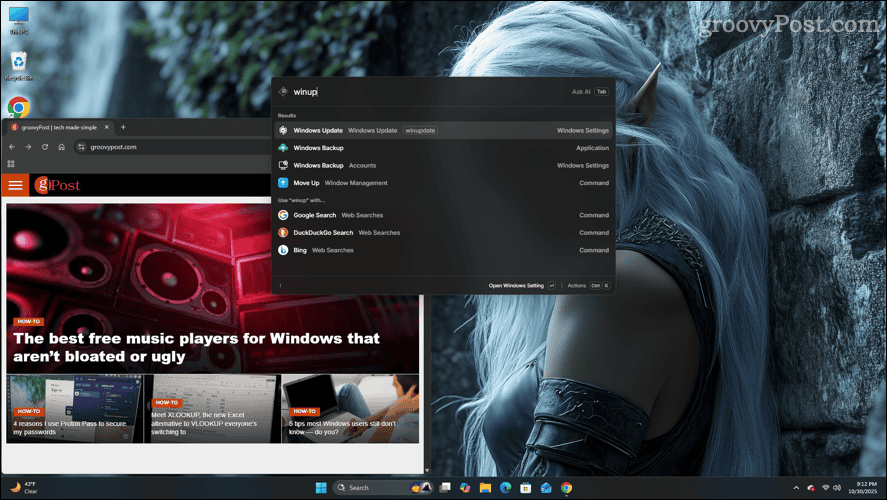The width and height of the screenshot is (887, 500).
Task: Click the Chrome home button
Action: [62, 147]
